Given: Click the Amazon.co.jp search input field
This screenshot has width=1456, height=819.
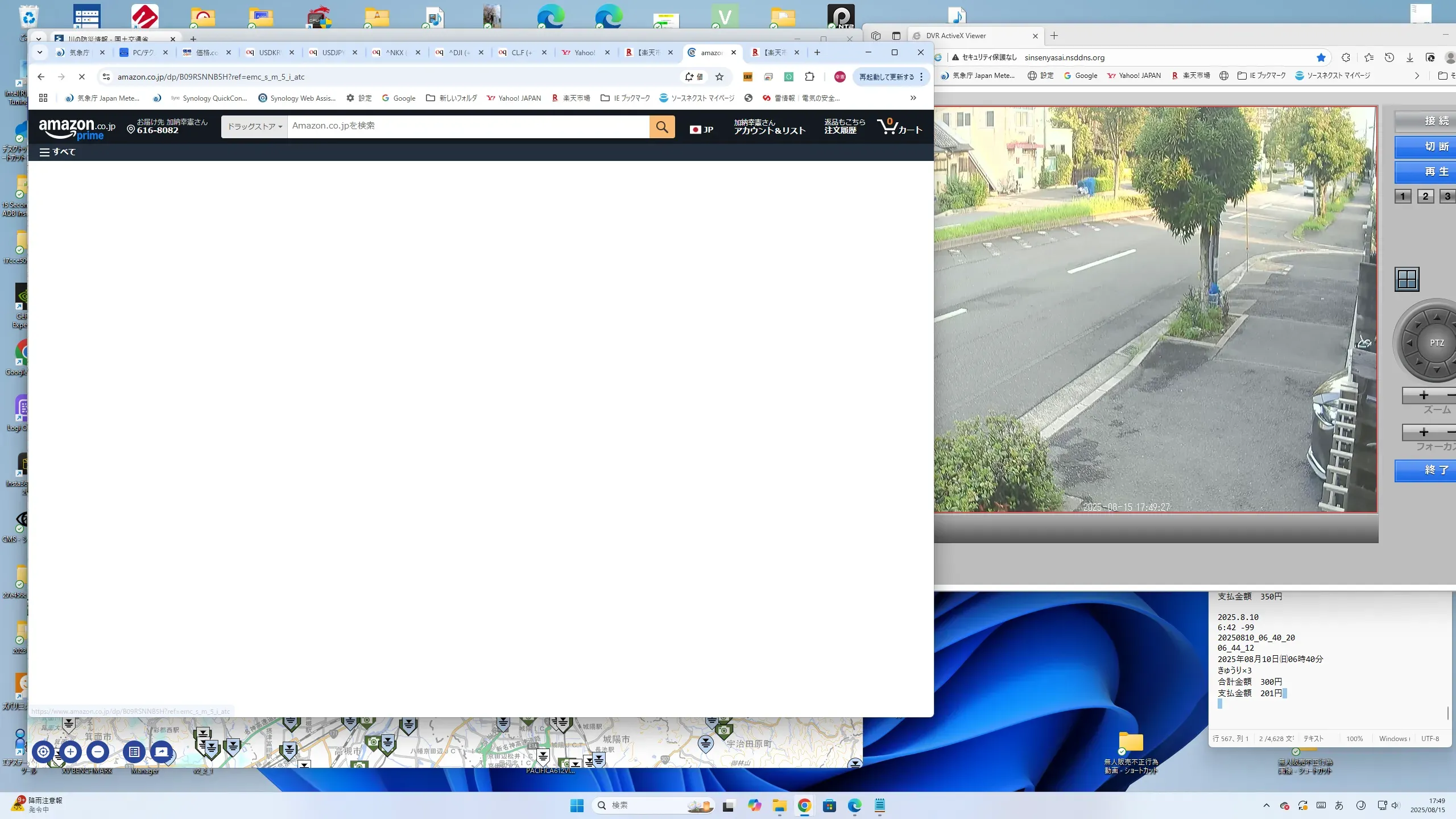Looking at the screenshot, I should [x=468, y=126].
